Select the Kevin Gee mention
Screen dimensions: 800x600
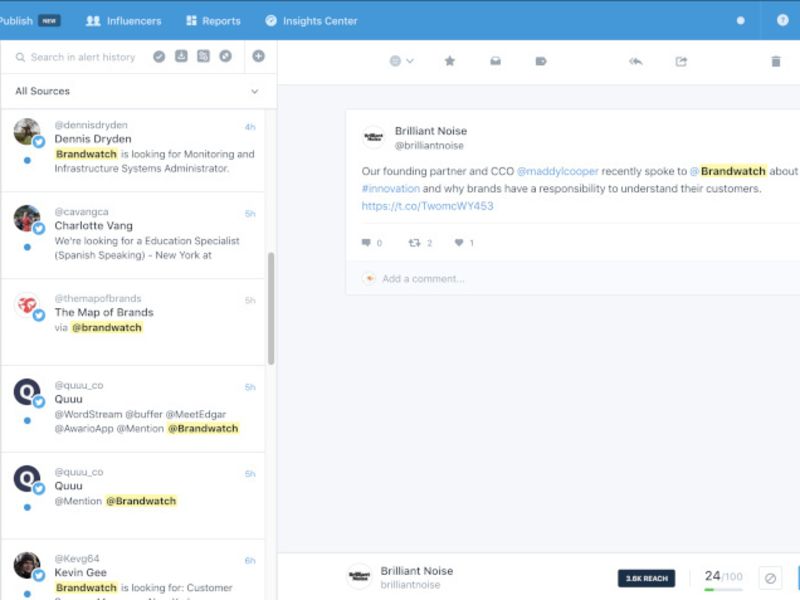point(133,570)
